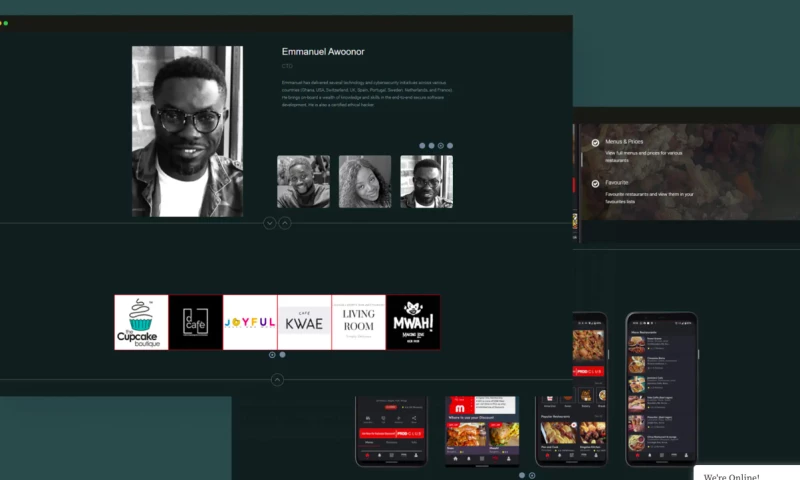Click the Cafe Kwae logo
Screen dimensions: 800x480
click(304, 322)
